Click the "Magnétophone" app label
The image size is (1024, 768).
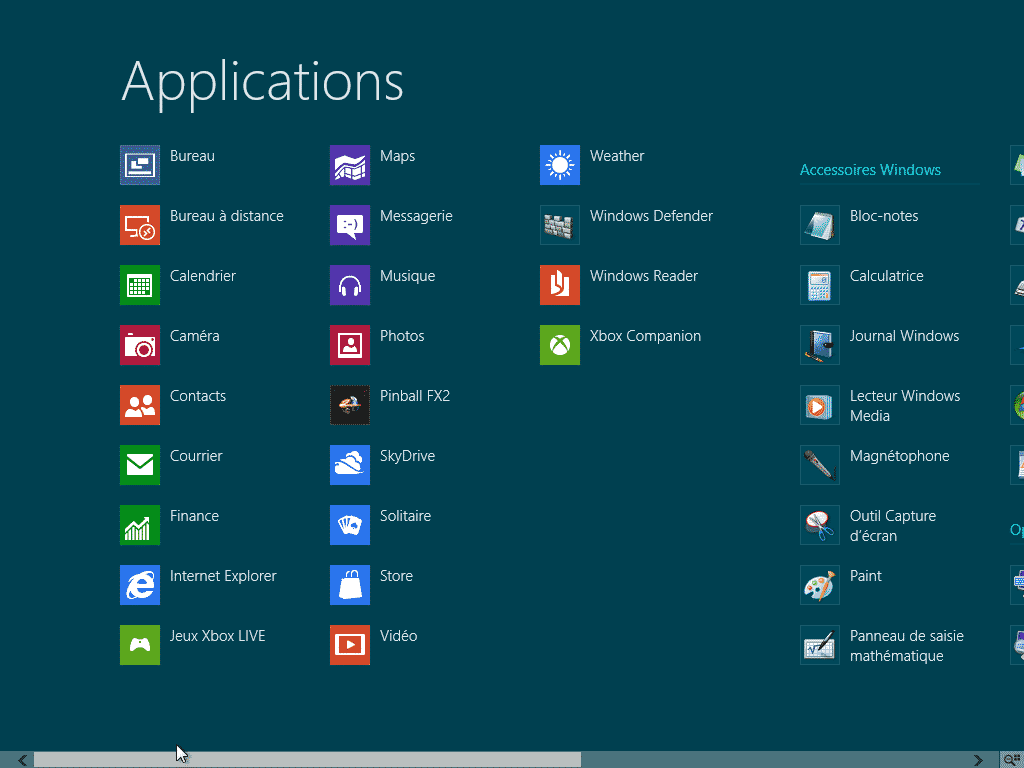pyautogui.click(x=900, y=456)
